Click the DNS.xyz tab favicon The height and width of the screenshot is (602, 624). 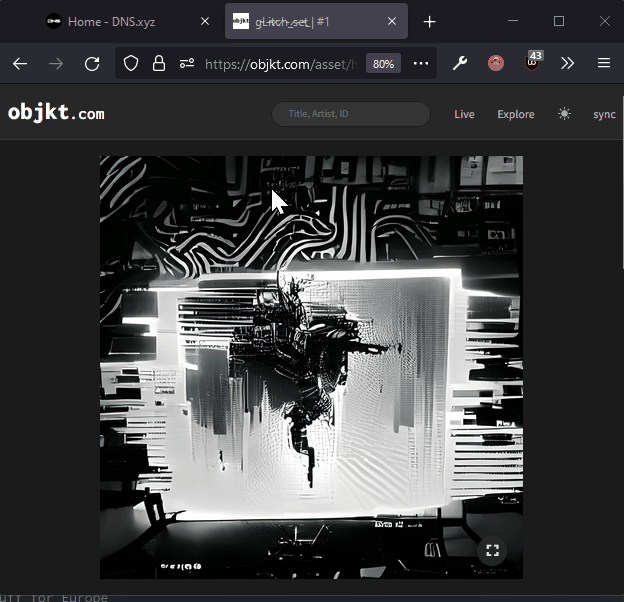pyautogui.click(x=54, y=21)
